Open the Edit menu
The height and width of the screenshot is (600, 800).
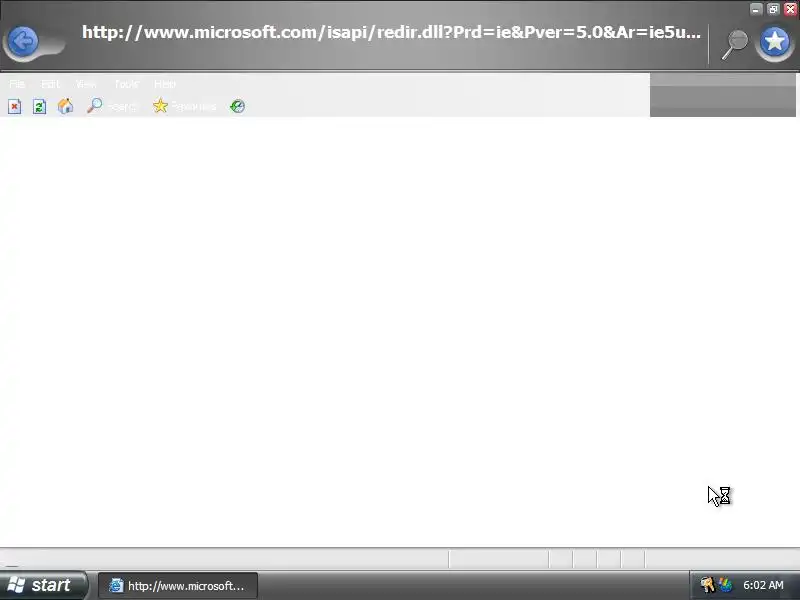click(x=50, y=84)
